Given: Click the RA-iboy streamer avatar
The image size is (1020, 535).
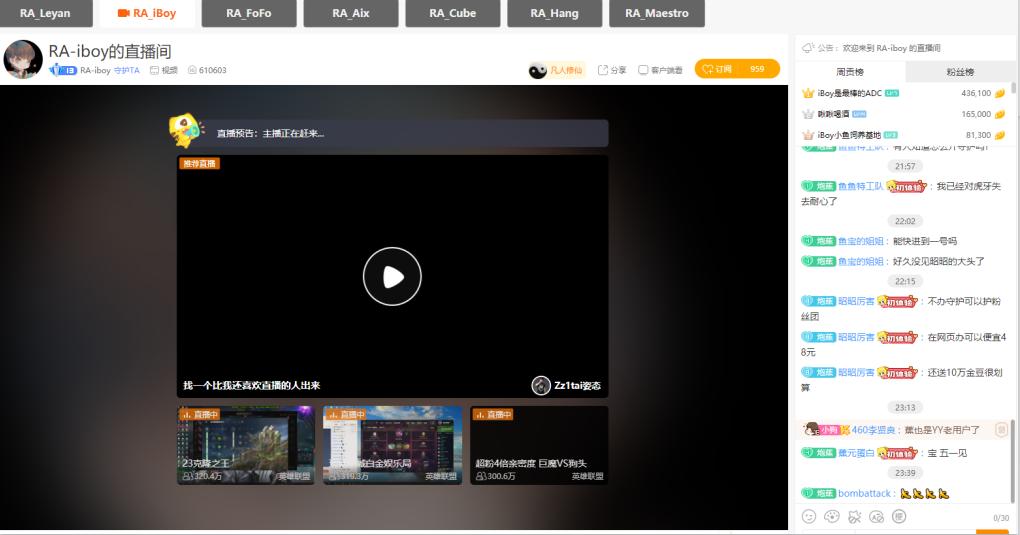Looking at the screenshot, I should pos(23,59).
